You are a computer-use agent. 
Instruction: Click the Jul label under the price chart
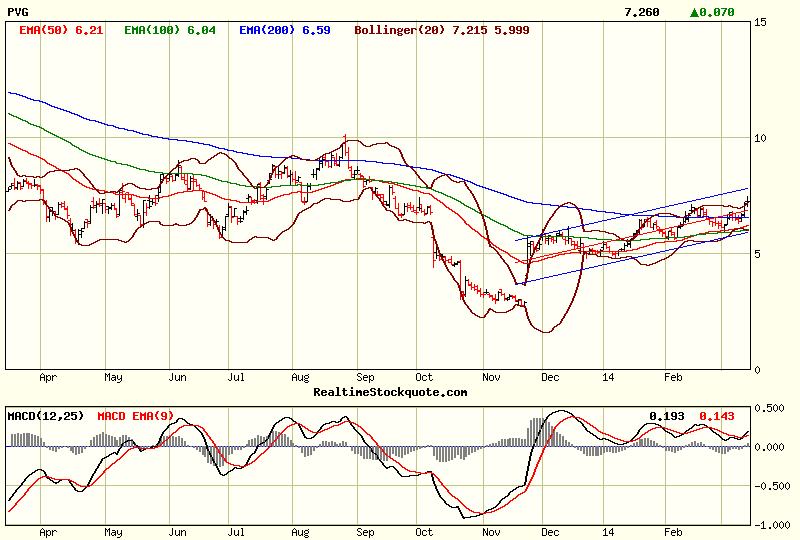click(236, 378)
